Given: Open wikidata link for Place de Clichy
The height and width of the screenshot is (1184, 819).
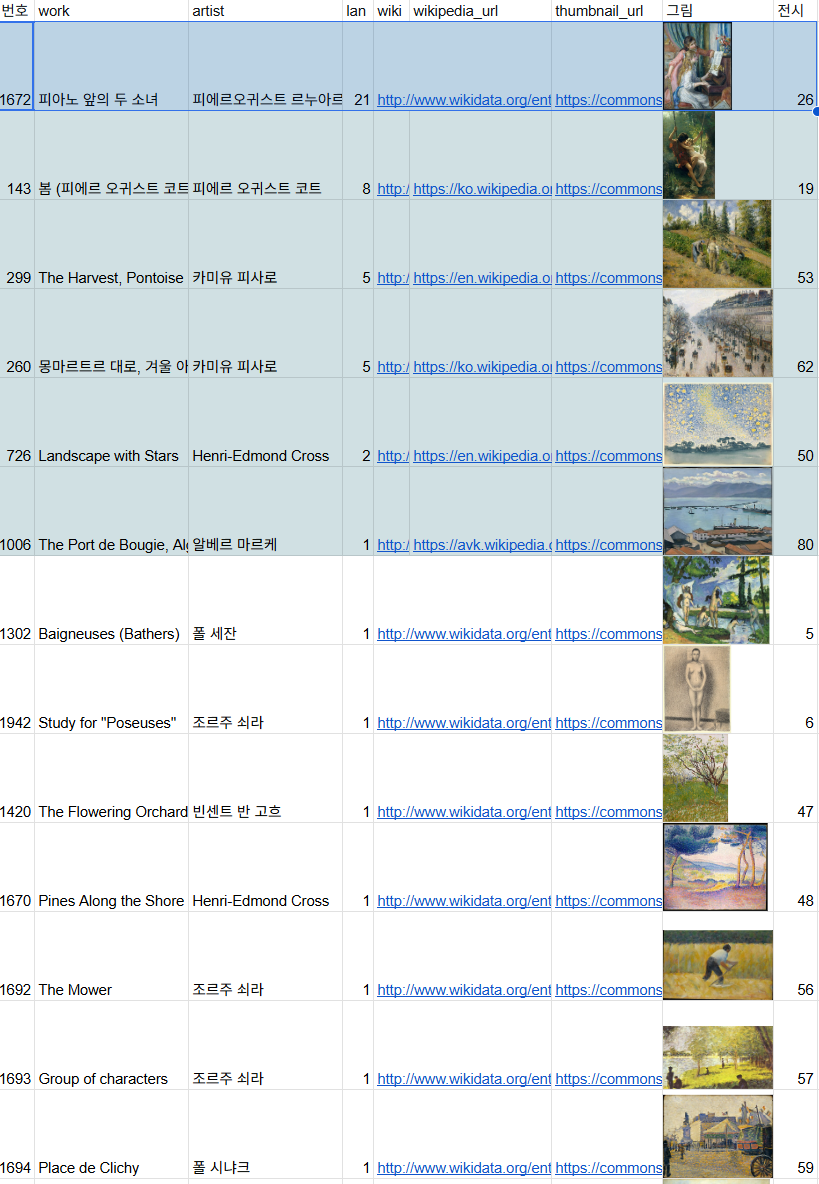Looking at the screenshot, I should coord(463,1169).
